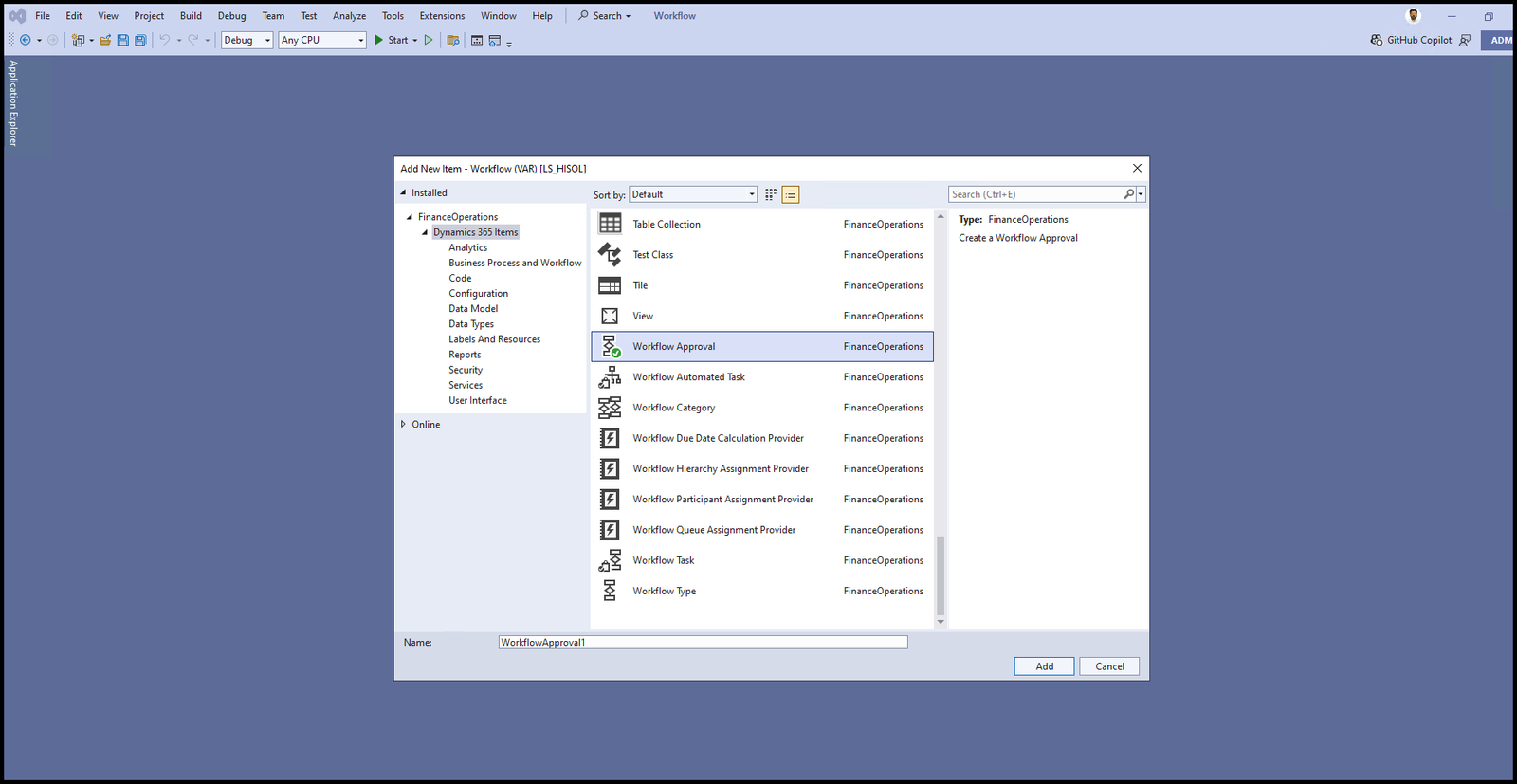Open the Project menu
The height and width of the screenshot is (784, 1517).
[x=149, y=15]
